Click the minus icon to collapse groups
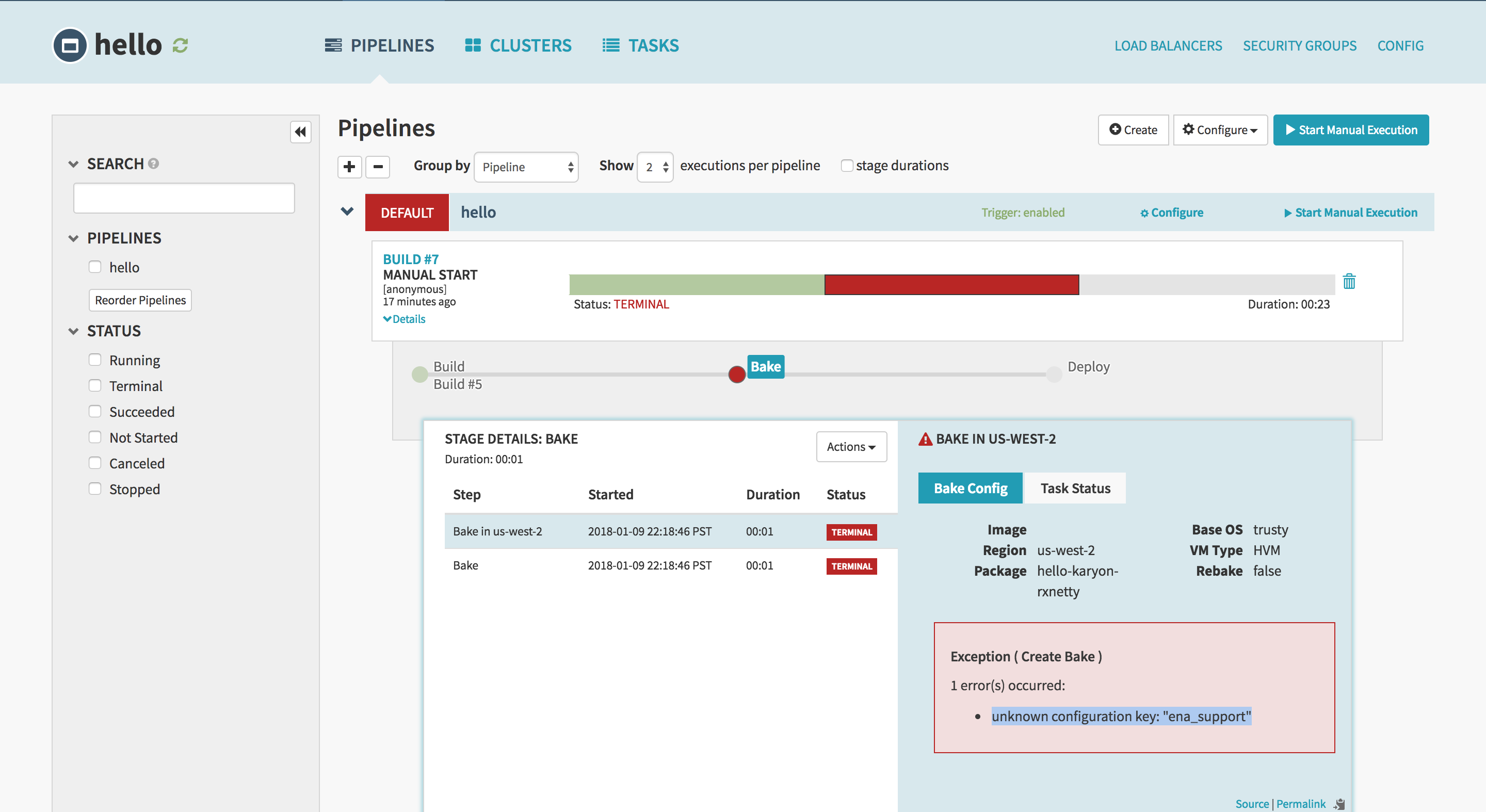 [378, 167]
